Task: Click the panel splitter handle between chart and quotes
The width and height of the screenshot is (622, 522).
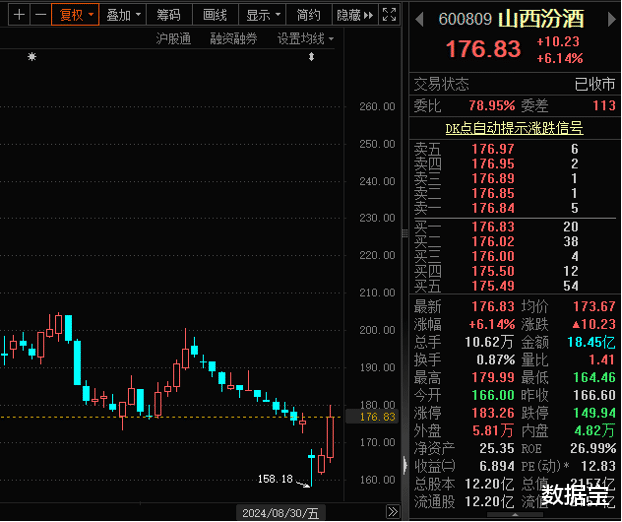Action: point(405,233)
